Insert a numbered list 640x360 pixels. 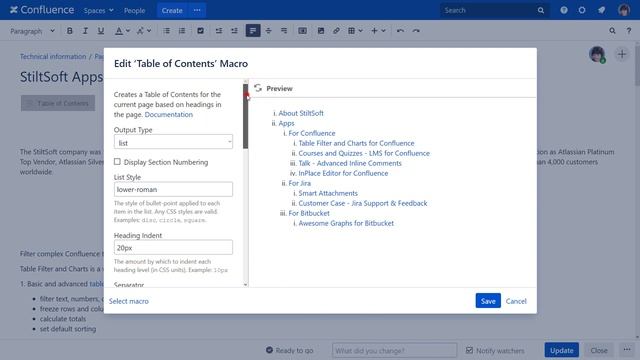[182, 31]
